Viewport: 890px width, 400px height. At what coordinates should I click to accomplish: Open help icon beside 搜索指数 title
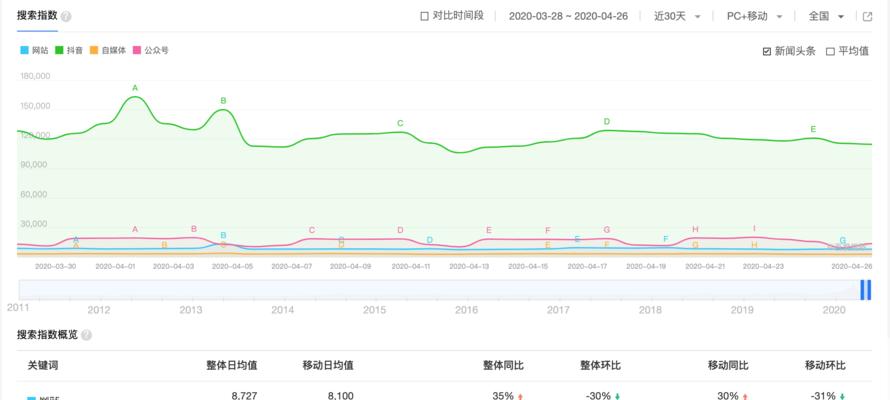66,17
